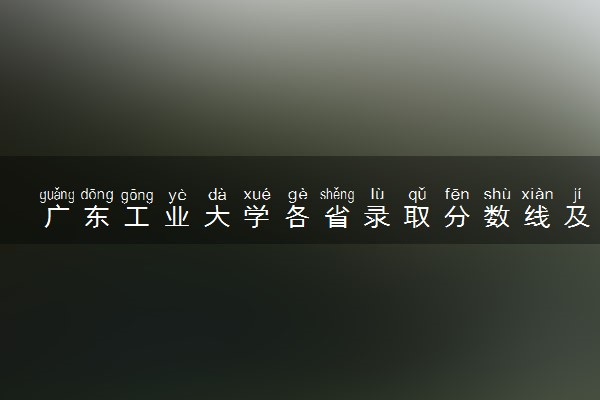Select the character 学 in the title
600x400 pixels.
click(257, 217)
